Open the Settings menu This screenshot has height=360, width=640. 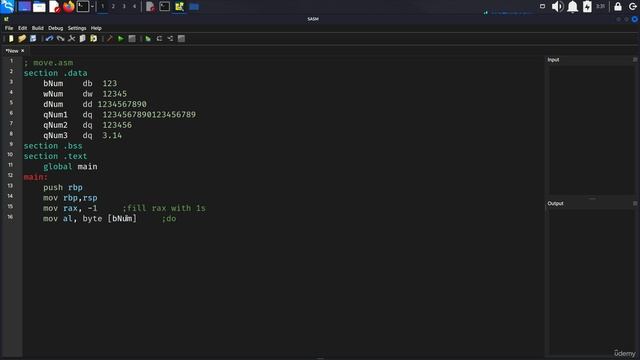77,28
